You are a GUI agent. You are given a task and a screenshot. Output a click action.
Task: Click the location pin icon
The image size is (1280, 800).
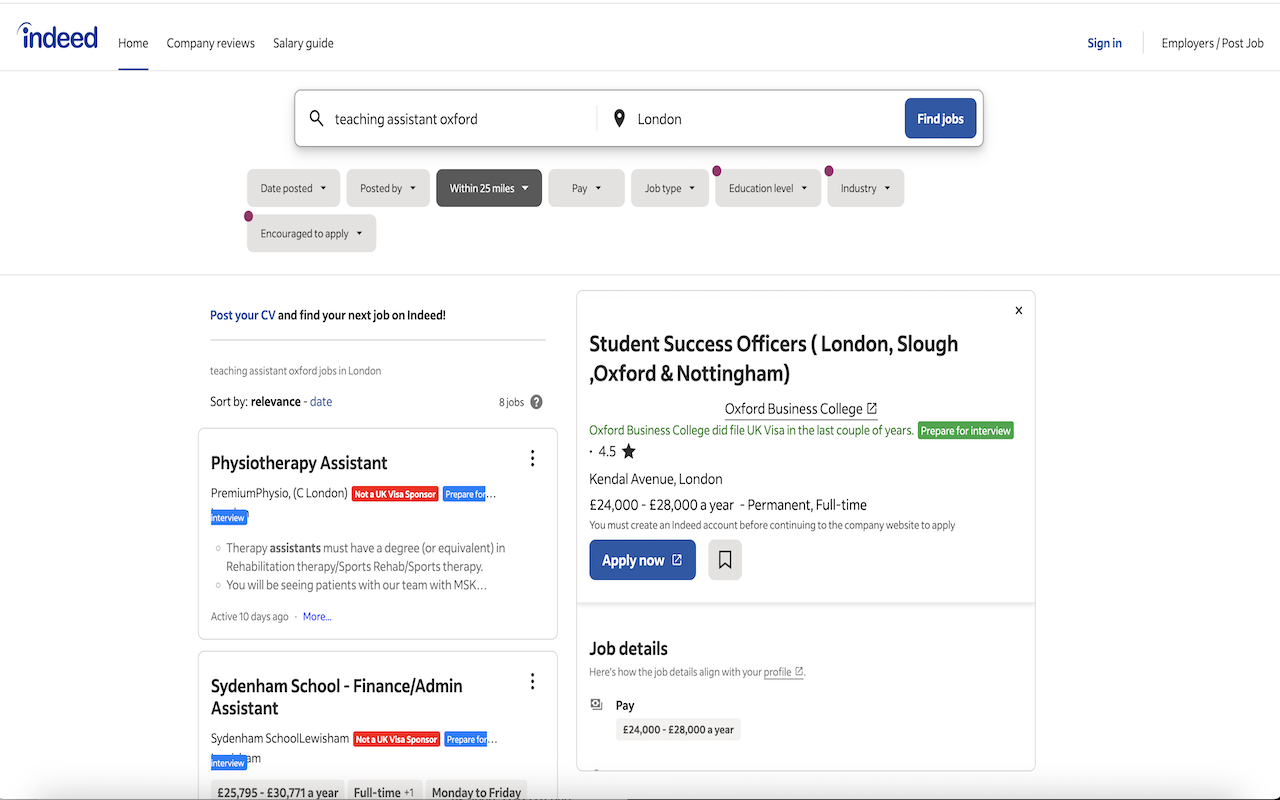click(x=619, y=119)
